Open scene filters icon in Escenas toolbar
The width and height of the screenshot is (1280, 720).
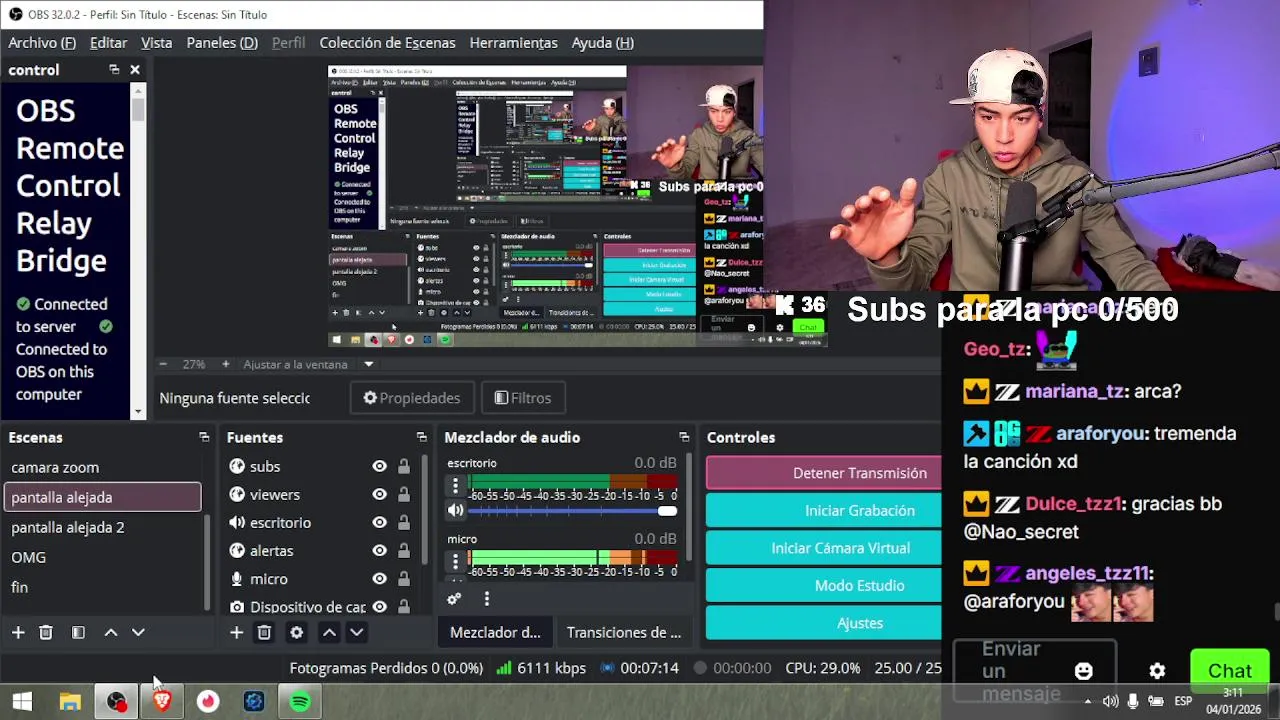pos(78,632)
